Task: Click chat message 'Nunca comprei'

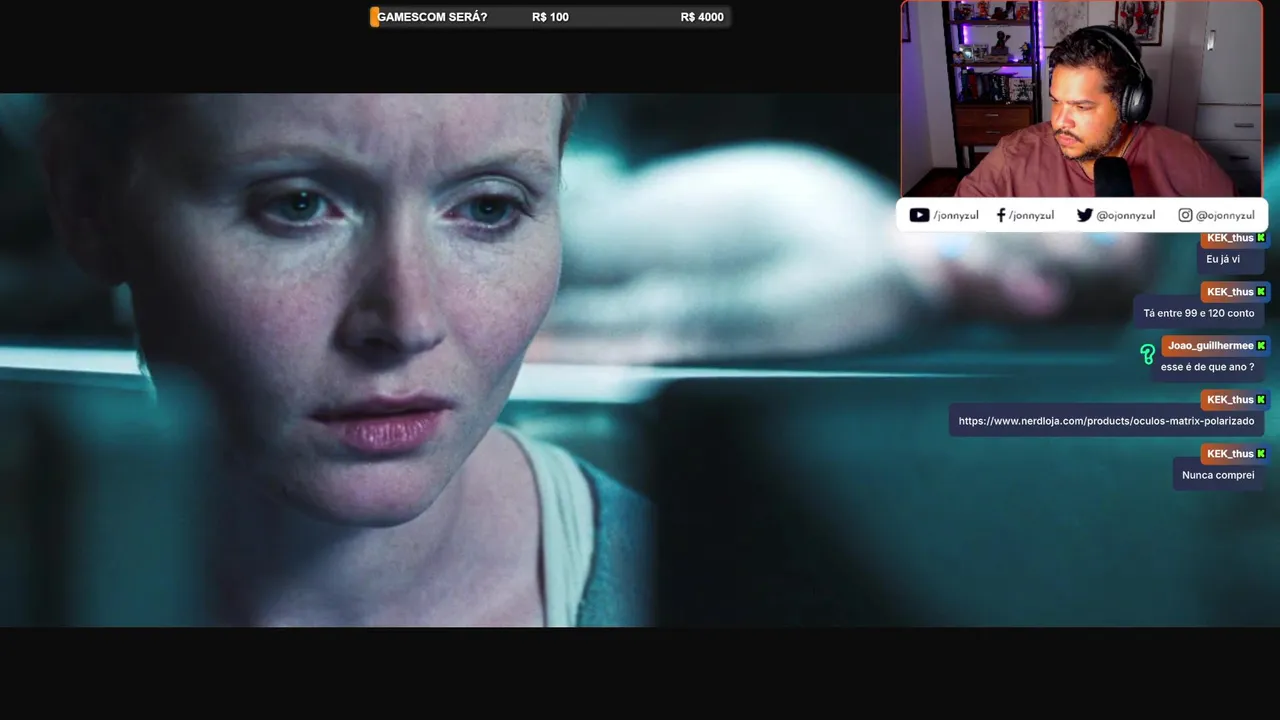Action: pyautogui.click(x=1218, y=475)
